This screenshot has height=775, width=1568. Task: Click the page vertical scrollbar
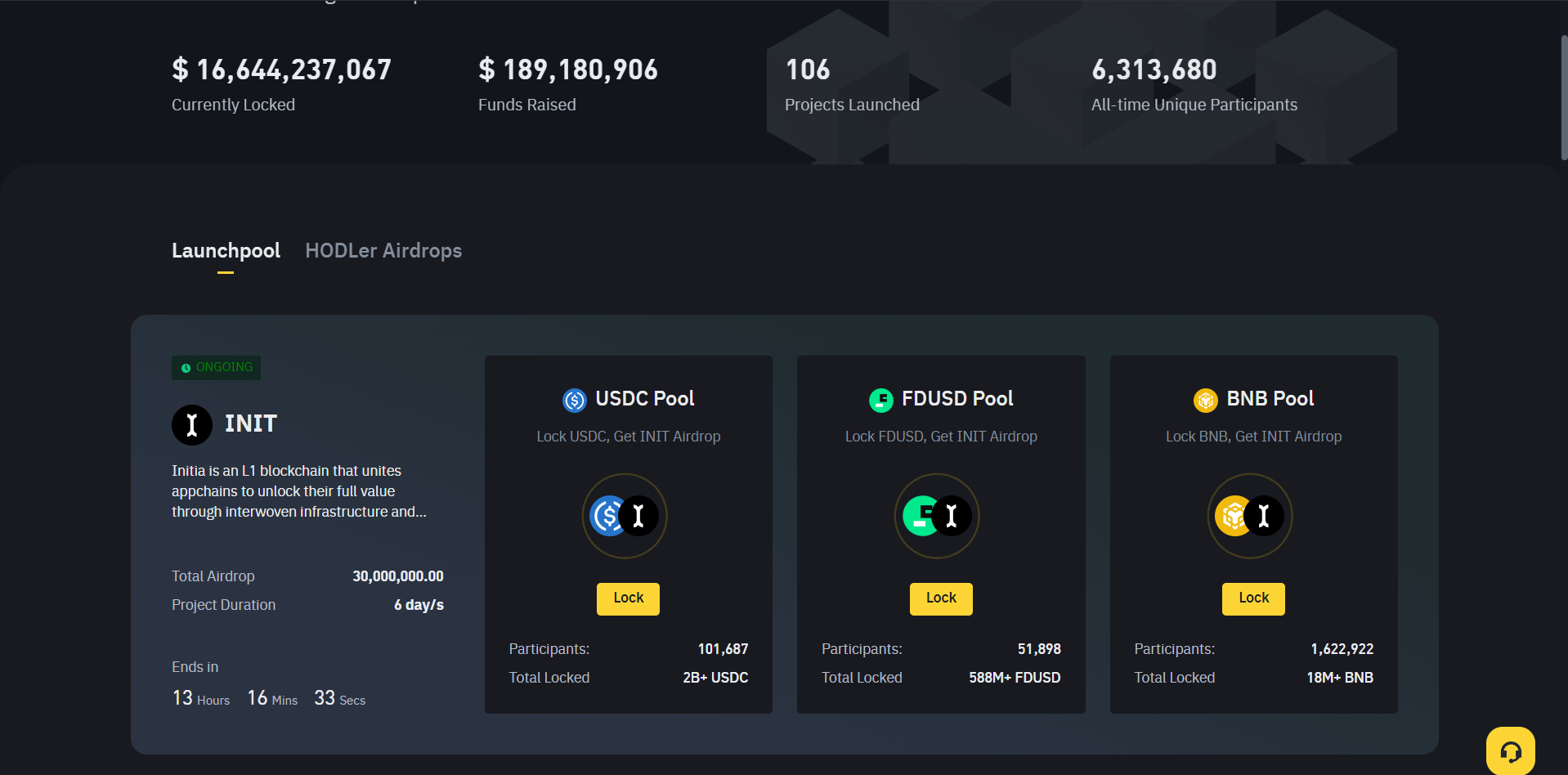click(1563, 98)
